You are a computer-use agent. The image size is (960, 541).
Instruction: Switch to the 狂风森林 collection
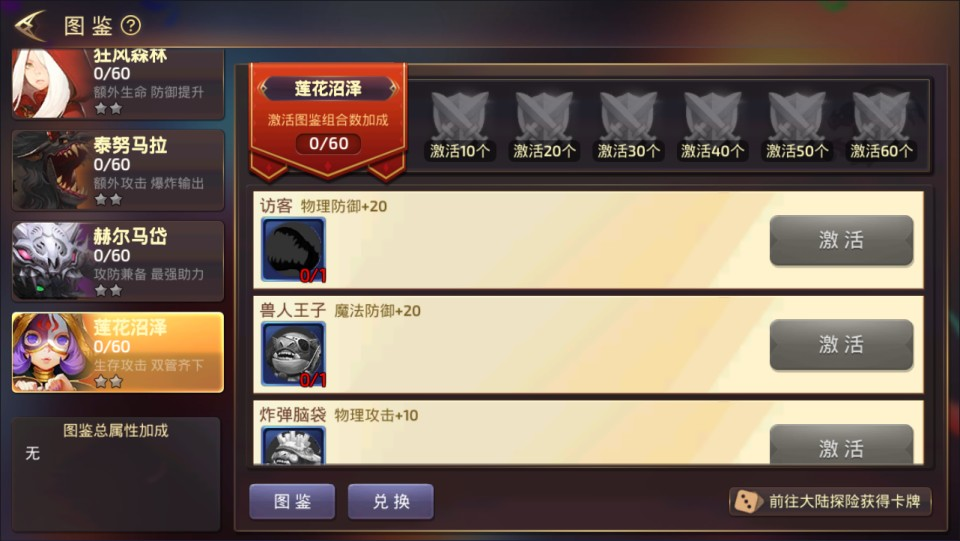tap(118, 84)
